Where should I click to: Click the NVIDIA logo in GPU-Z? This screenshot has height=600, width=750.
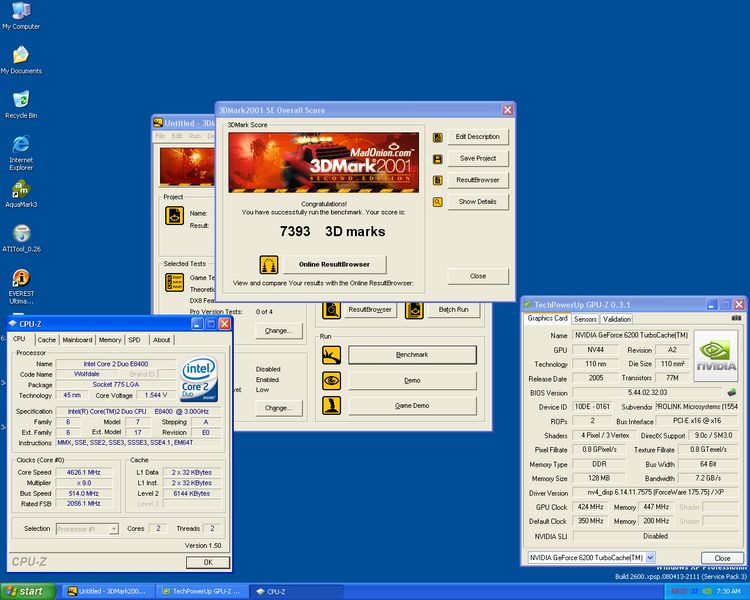[716, 356]
